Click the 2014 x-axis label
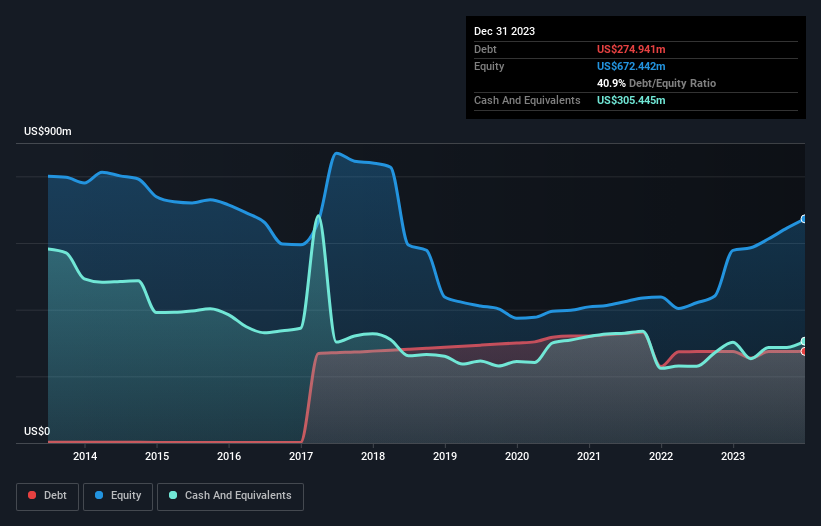 (x=85, y=456)
